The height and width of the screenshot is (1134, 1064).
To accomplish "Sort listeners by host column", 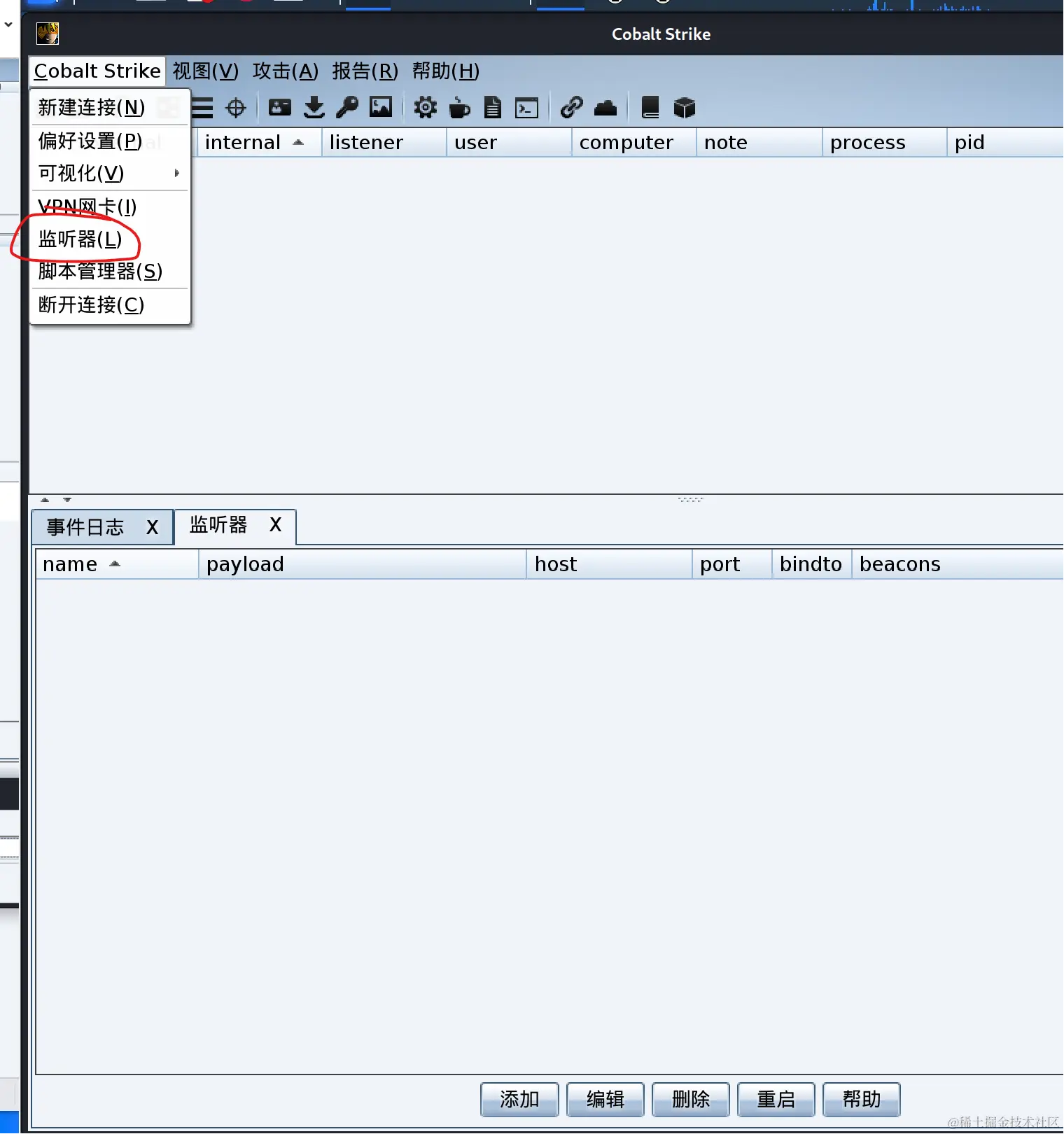I will tap(610, 564).
